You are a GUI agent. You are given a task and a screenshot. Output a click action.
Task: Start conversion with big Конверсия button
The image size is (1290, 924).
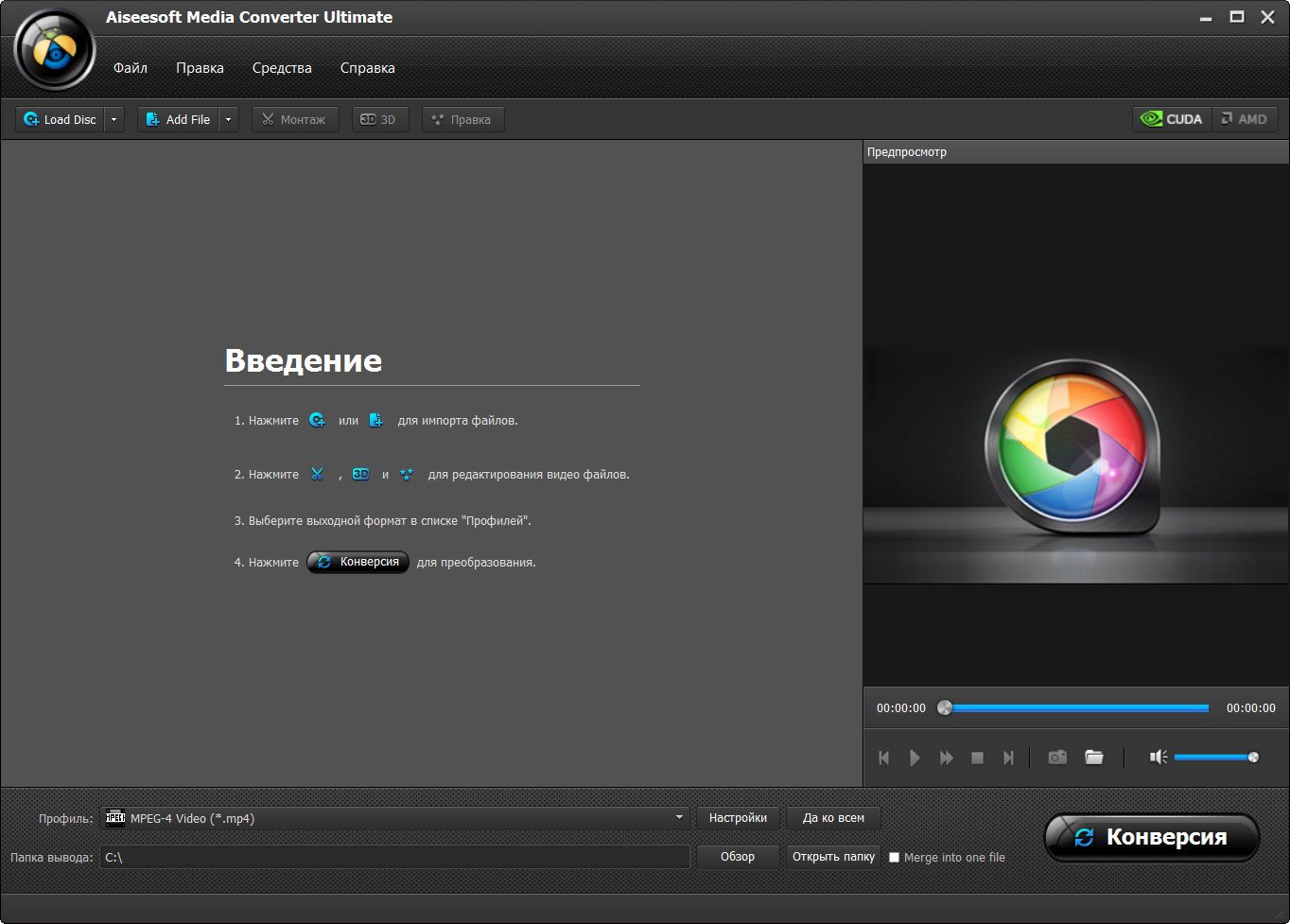(x=1151, y=837)
